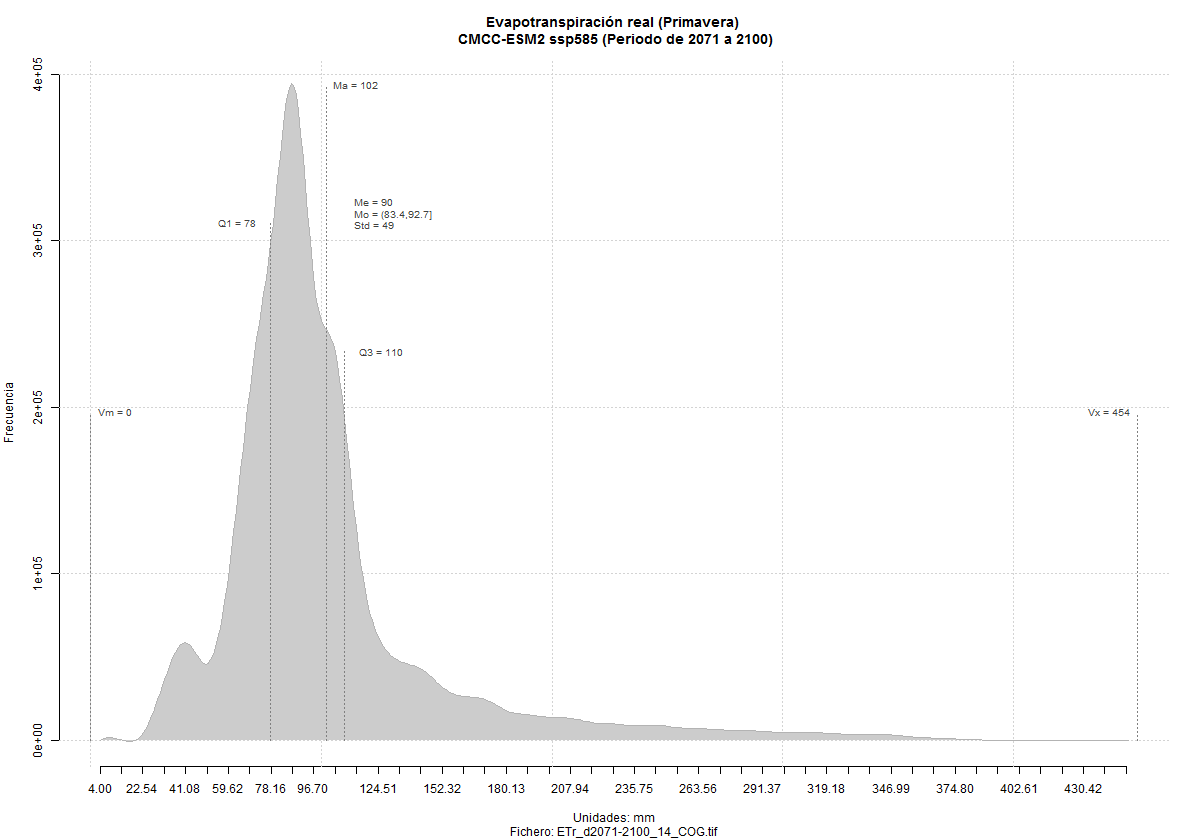Click the 'Std = 49' label
1200x840 pixels.
click(x=374, y=225)
